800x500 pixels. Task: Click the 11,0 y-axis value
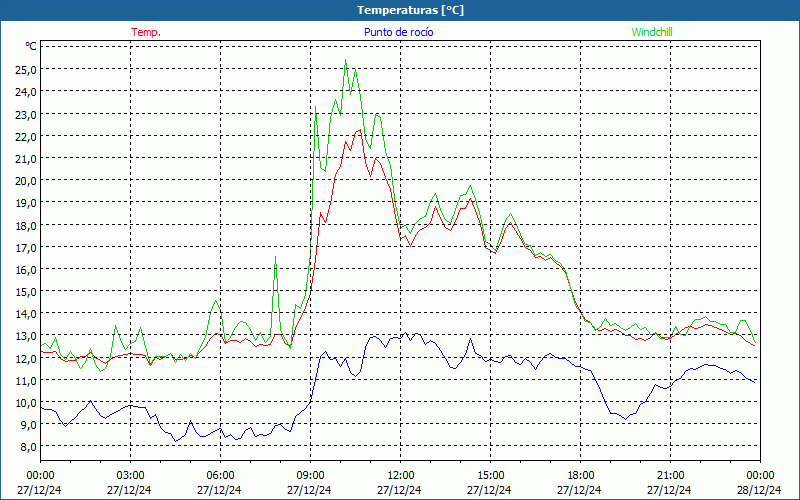26,381
